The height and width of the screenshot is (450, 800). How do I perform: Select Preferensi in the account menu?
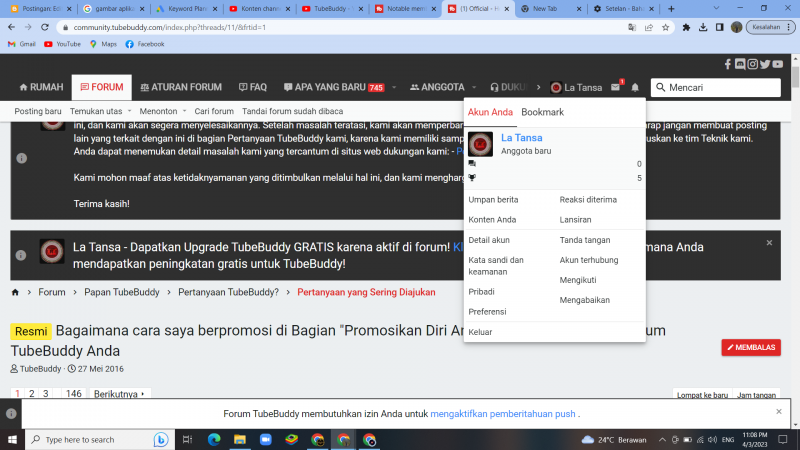click(488, 312)
